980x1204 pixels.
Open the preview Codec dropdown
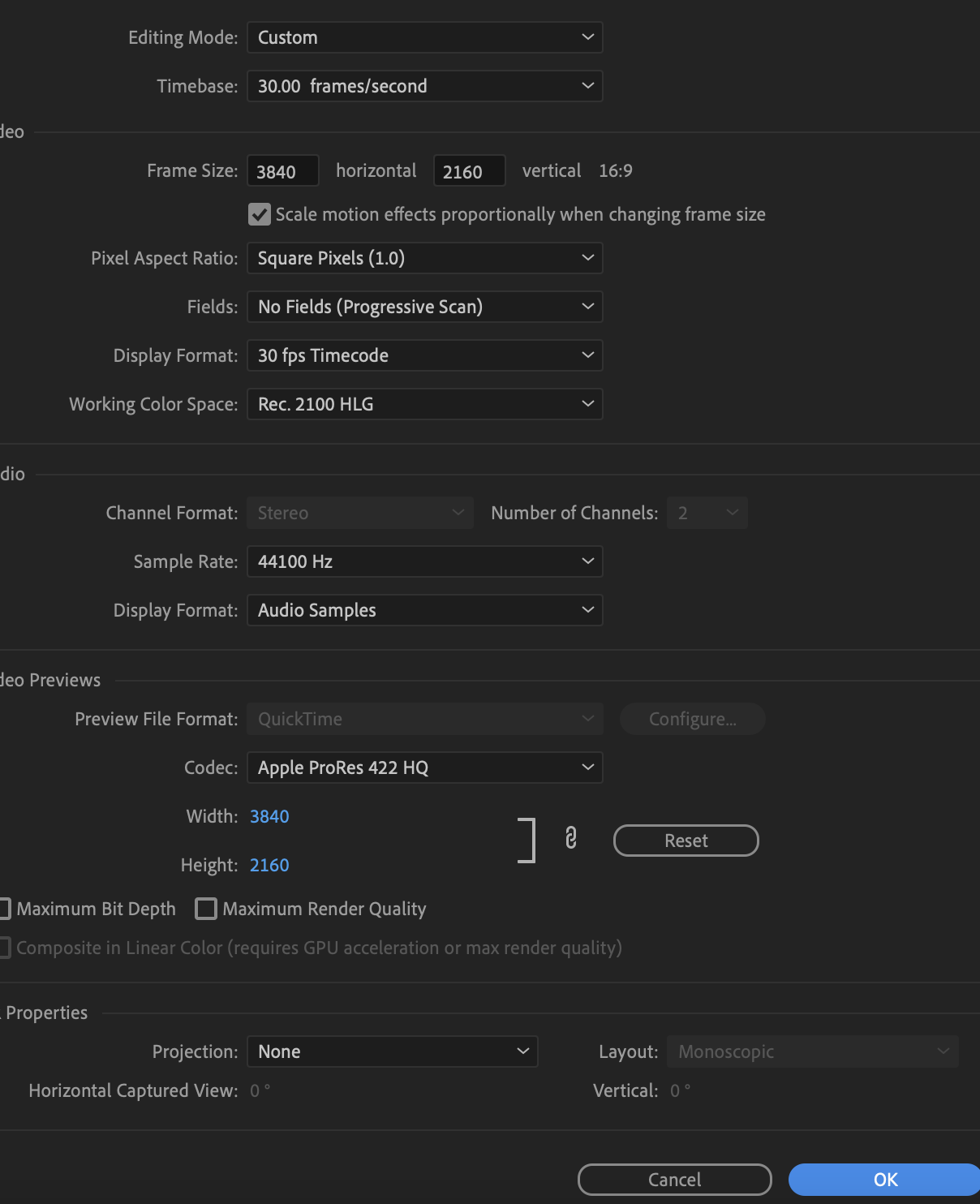pos(424,768)
